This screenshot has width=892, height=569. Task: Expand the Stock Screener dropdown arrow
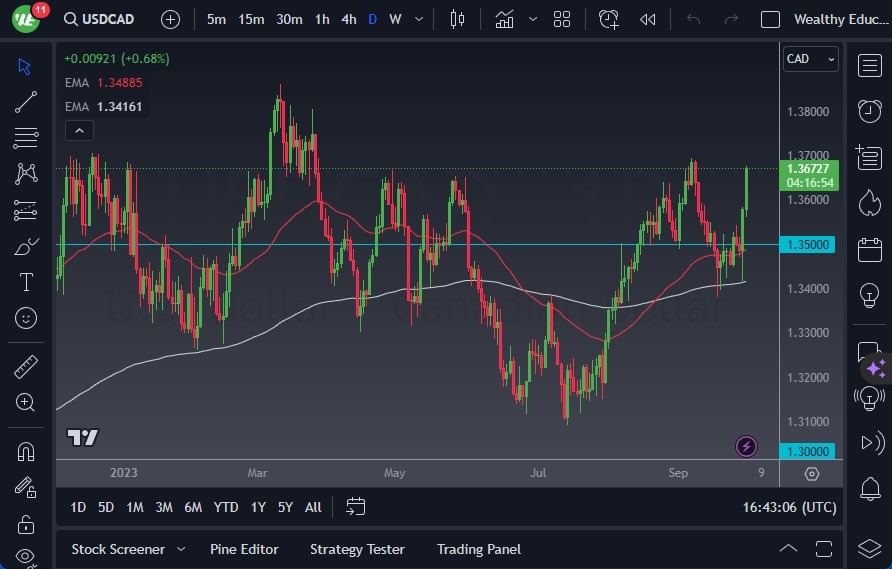click(181, 549)
